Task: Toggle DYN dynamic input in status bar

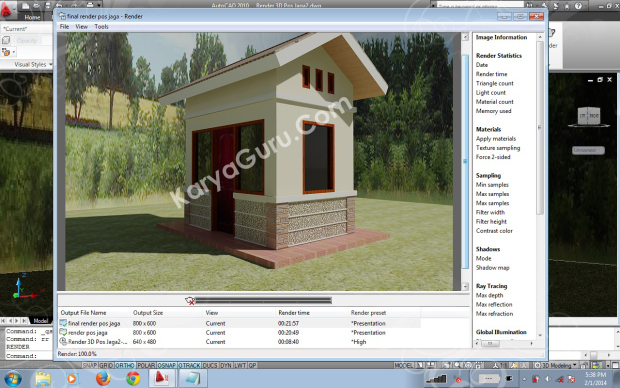Action: 226,365
